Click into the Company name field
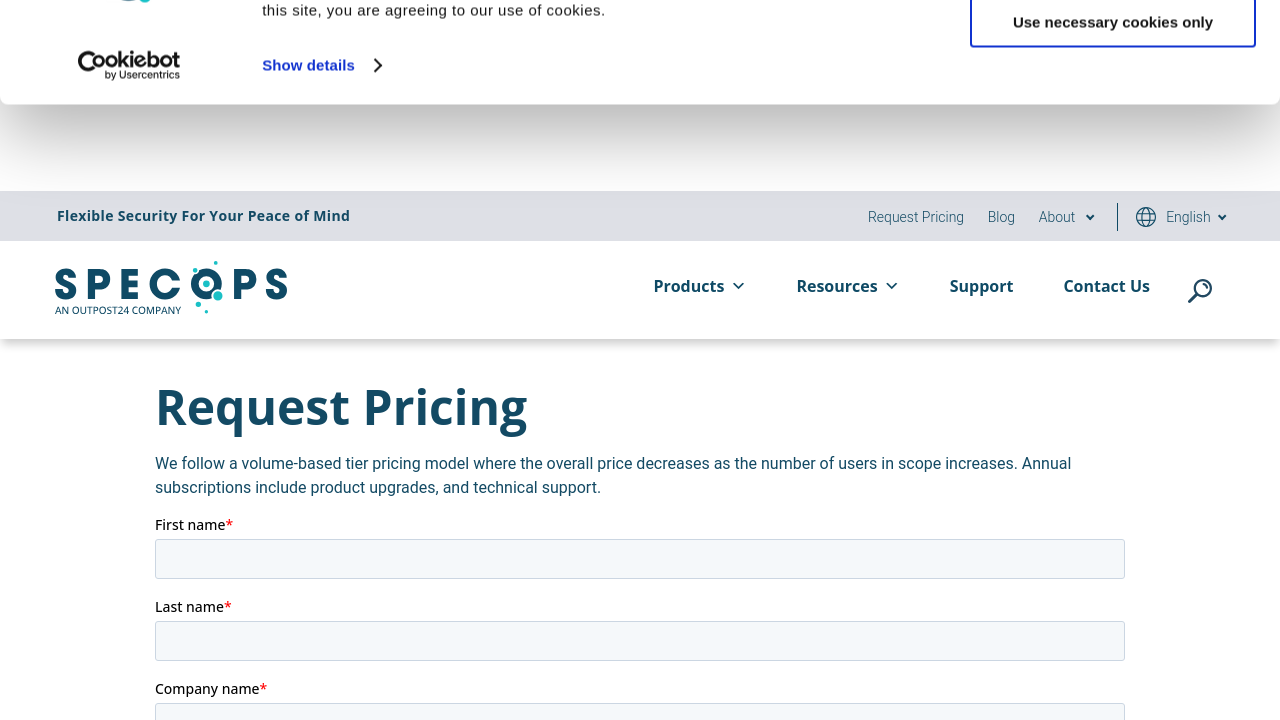This screenshot has height=720, width=1280. (x=640, y=711)
